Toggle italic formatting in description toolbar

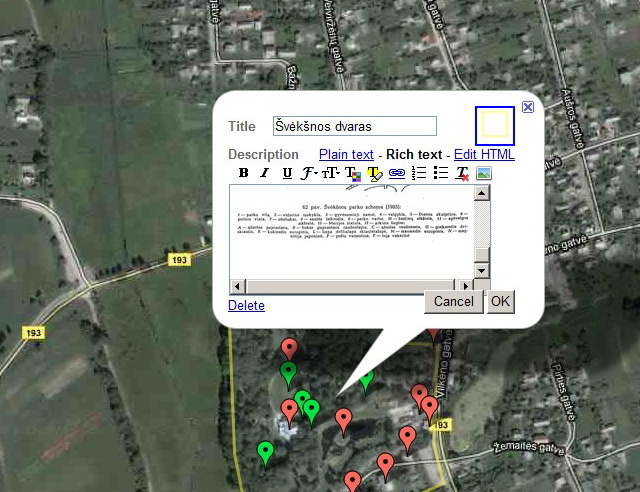click(x=264, y=173)
